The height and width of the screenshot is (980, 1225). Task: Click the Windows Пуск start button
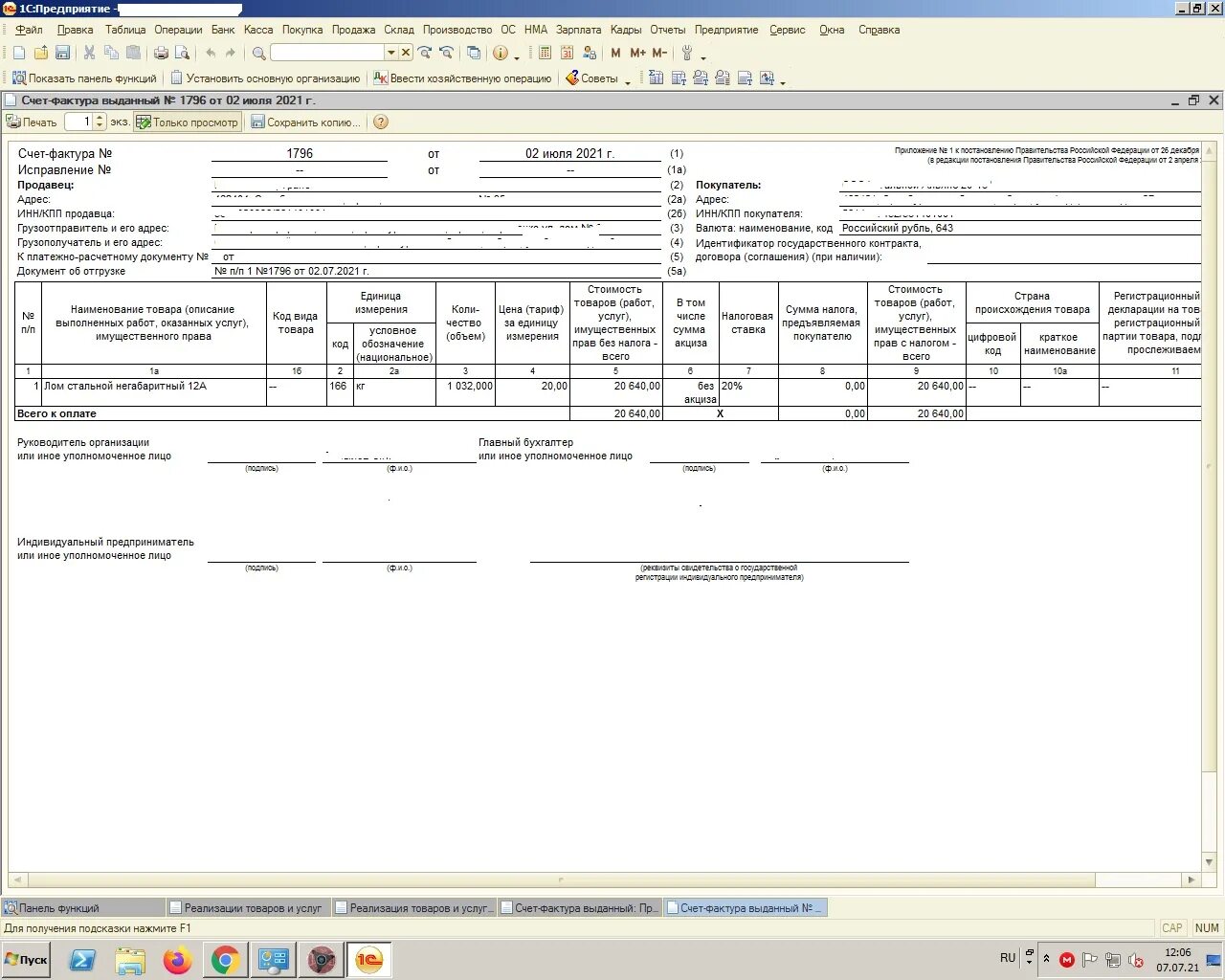pyautogui.click(x=26, y=960)
